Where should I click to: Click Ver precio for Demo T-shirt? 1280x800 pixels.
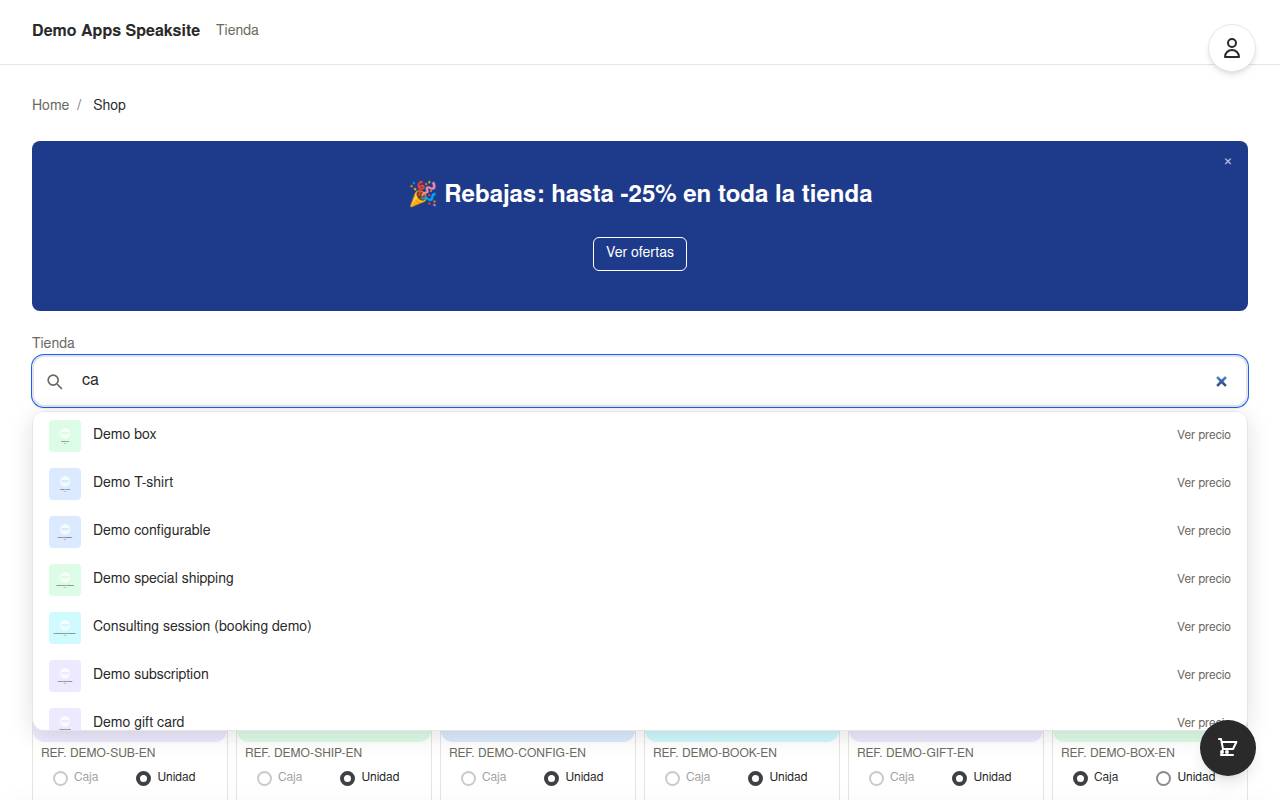coord(1204,483)
